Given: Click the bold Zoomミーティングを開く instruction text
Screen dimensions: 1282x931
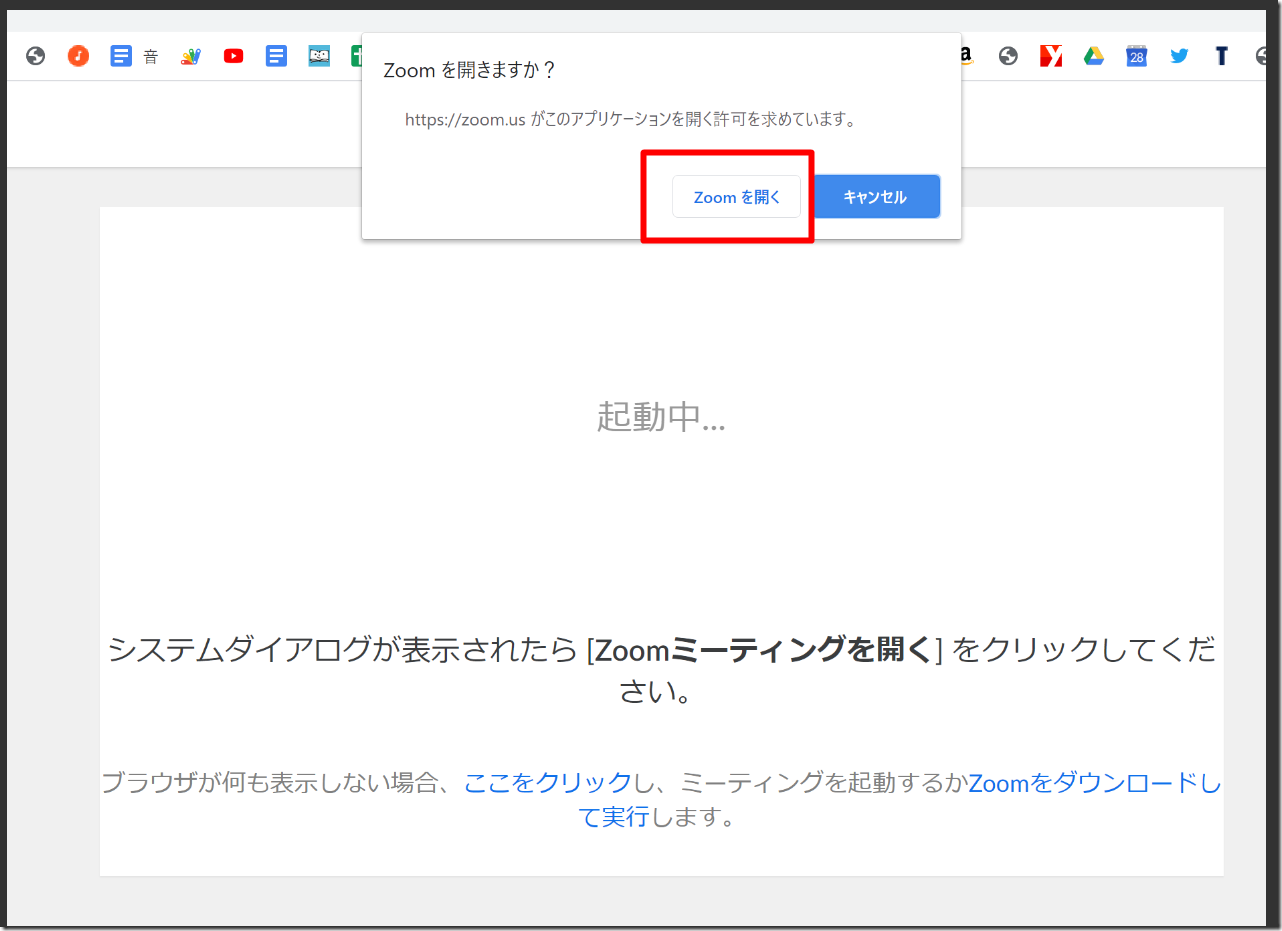Looking at the screenshot, I should (x=764, y=650).
